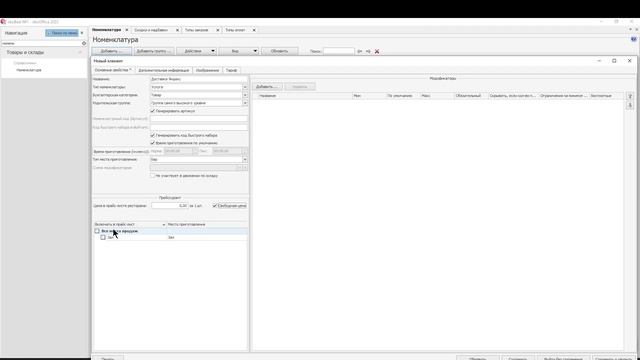Move modifier up with arrow icon

pos(630,96)
